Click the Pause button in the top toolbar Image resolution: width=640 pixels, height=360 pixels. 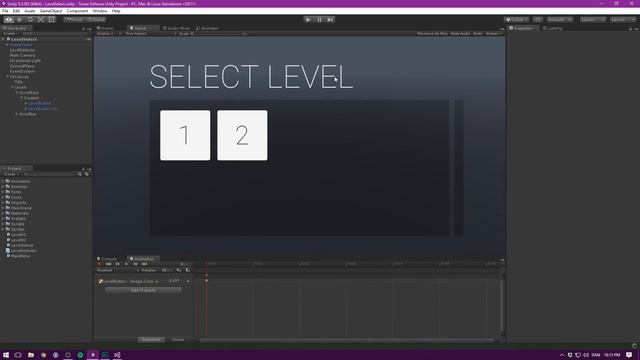pyautogui.click(x=319, y=20)
